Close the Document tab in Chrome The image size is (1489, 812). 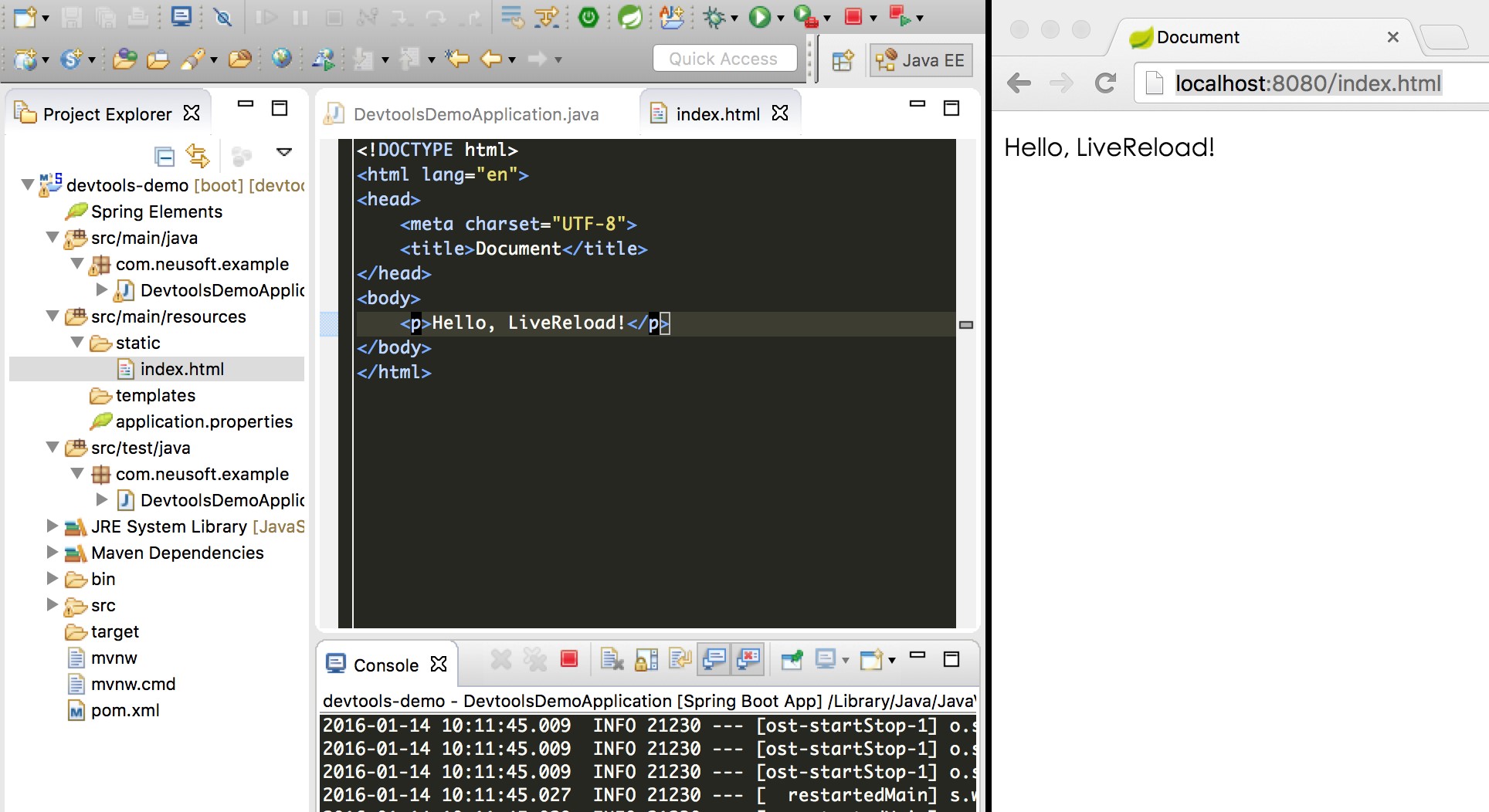pyautogui.click(x=1393, y=37)
